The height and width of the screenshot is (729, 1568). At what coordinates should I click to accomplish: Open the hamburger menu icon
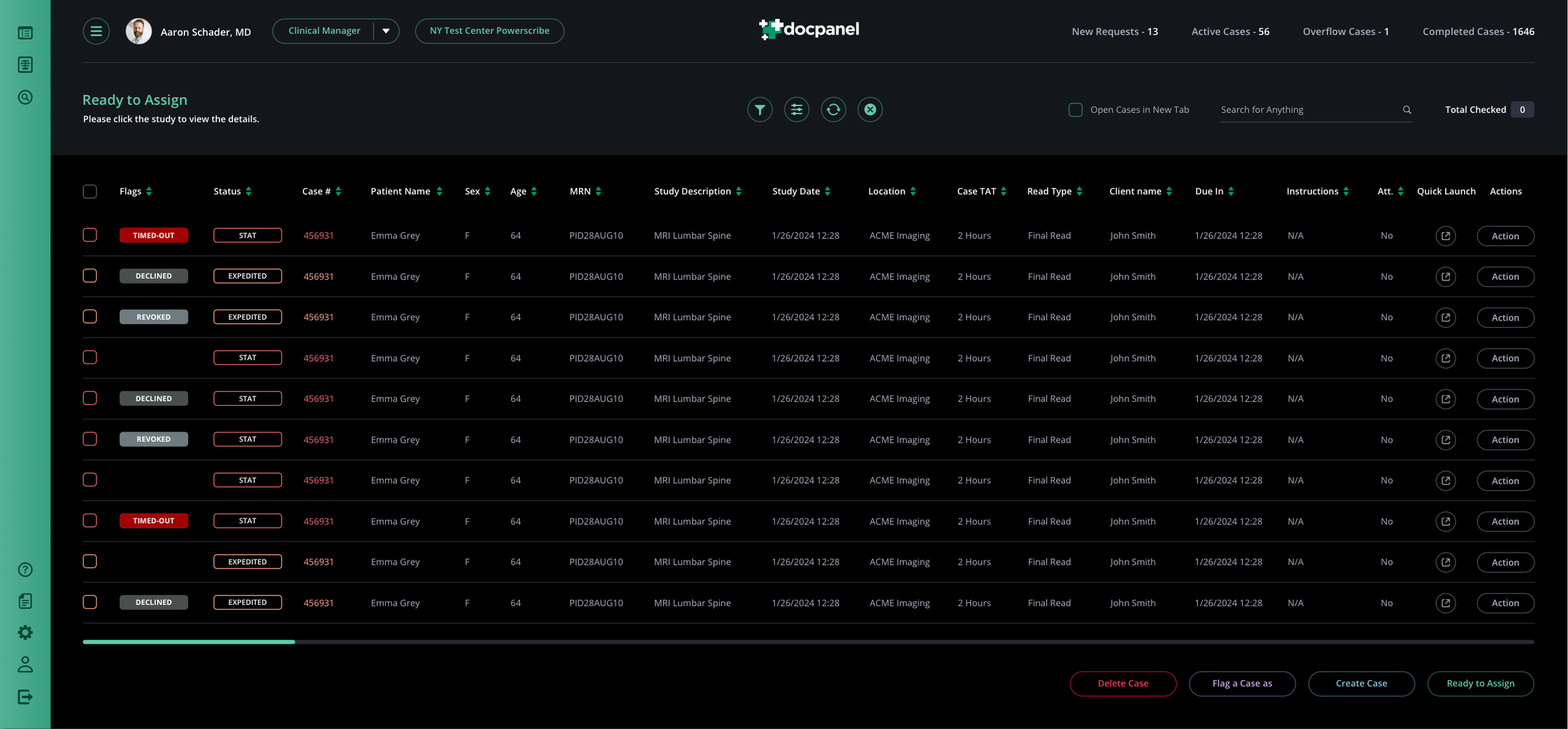[x=96, y=31]
